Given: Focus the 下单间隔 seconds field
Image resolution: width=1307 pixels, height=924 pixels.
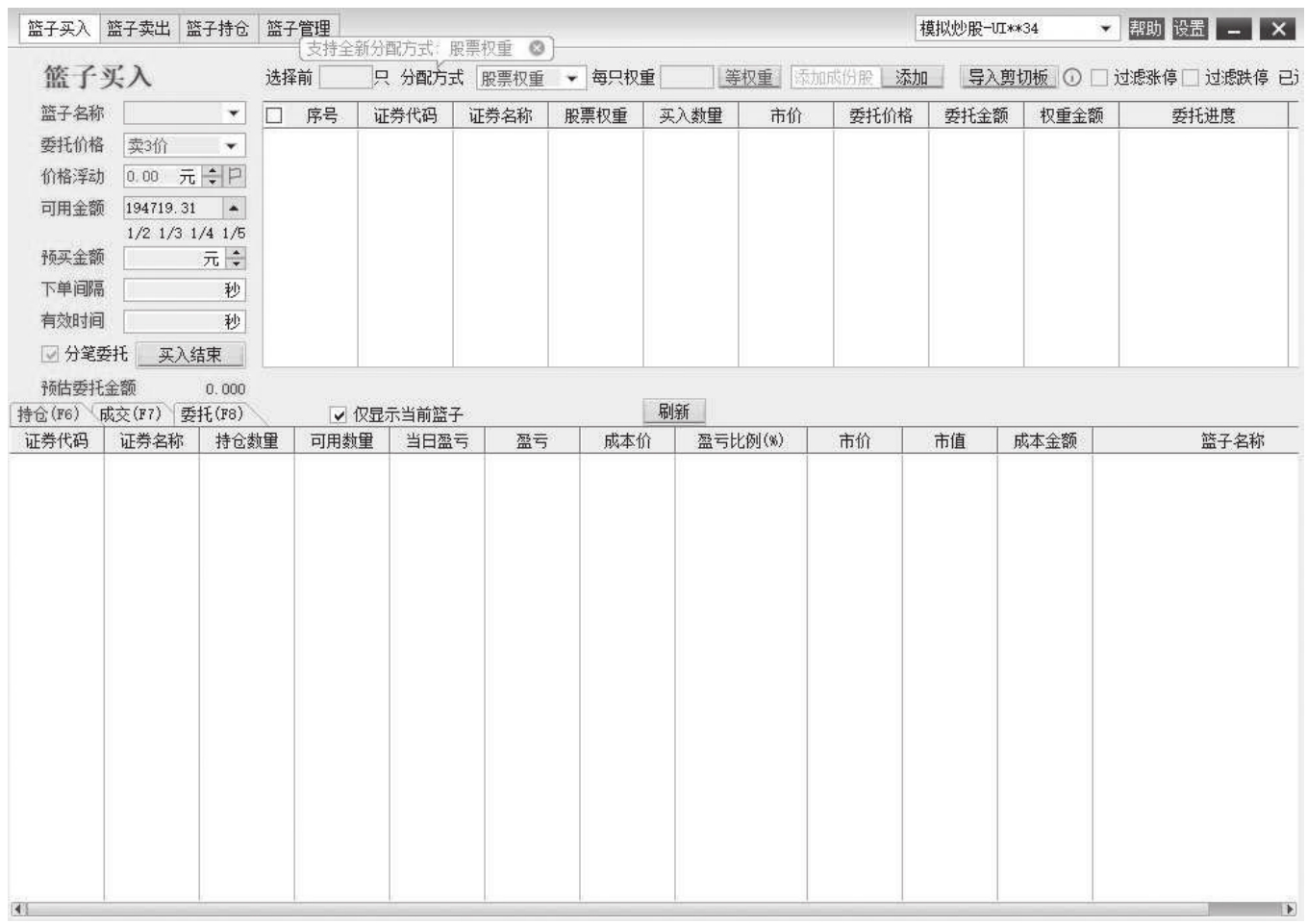Looking at the screenshot, I should pos(185,289).
